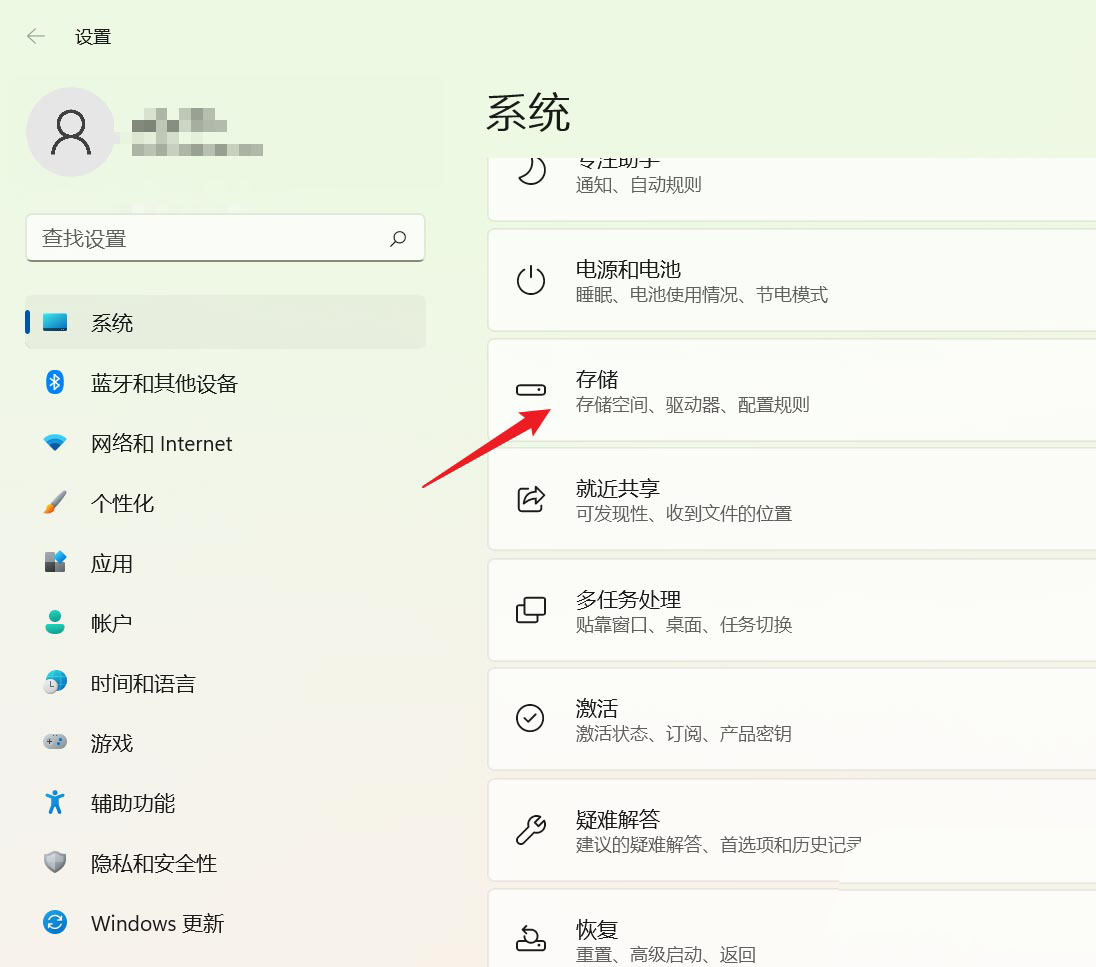1096x967 pixels.
Task: Click the 辅助功能 accessibility icon
Action: (x=53, y=803)
